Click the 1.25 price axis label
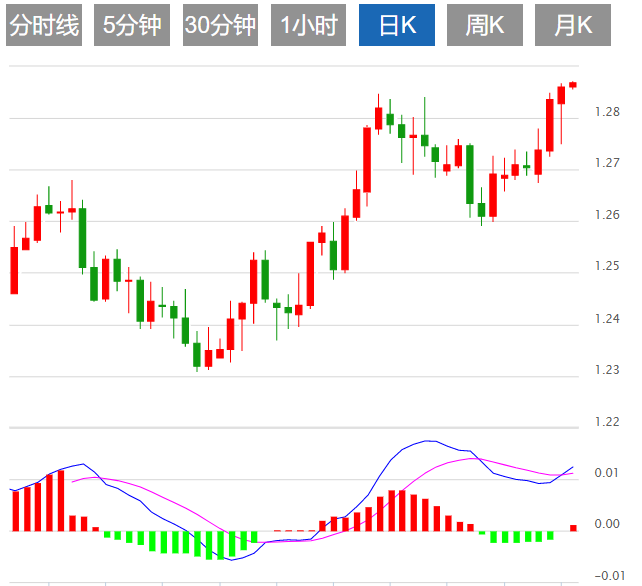The width and height of the screenshot is (642, 586). 607,266
